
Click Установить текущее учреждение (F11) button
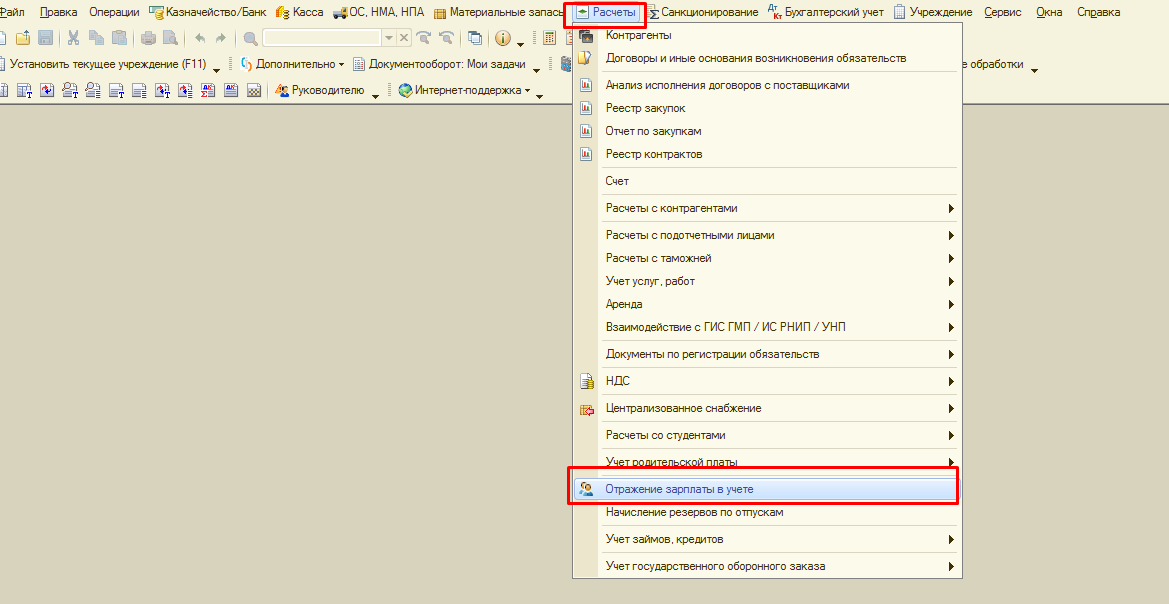(x=107, y=64)
